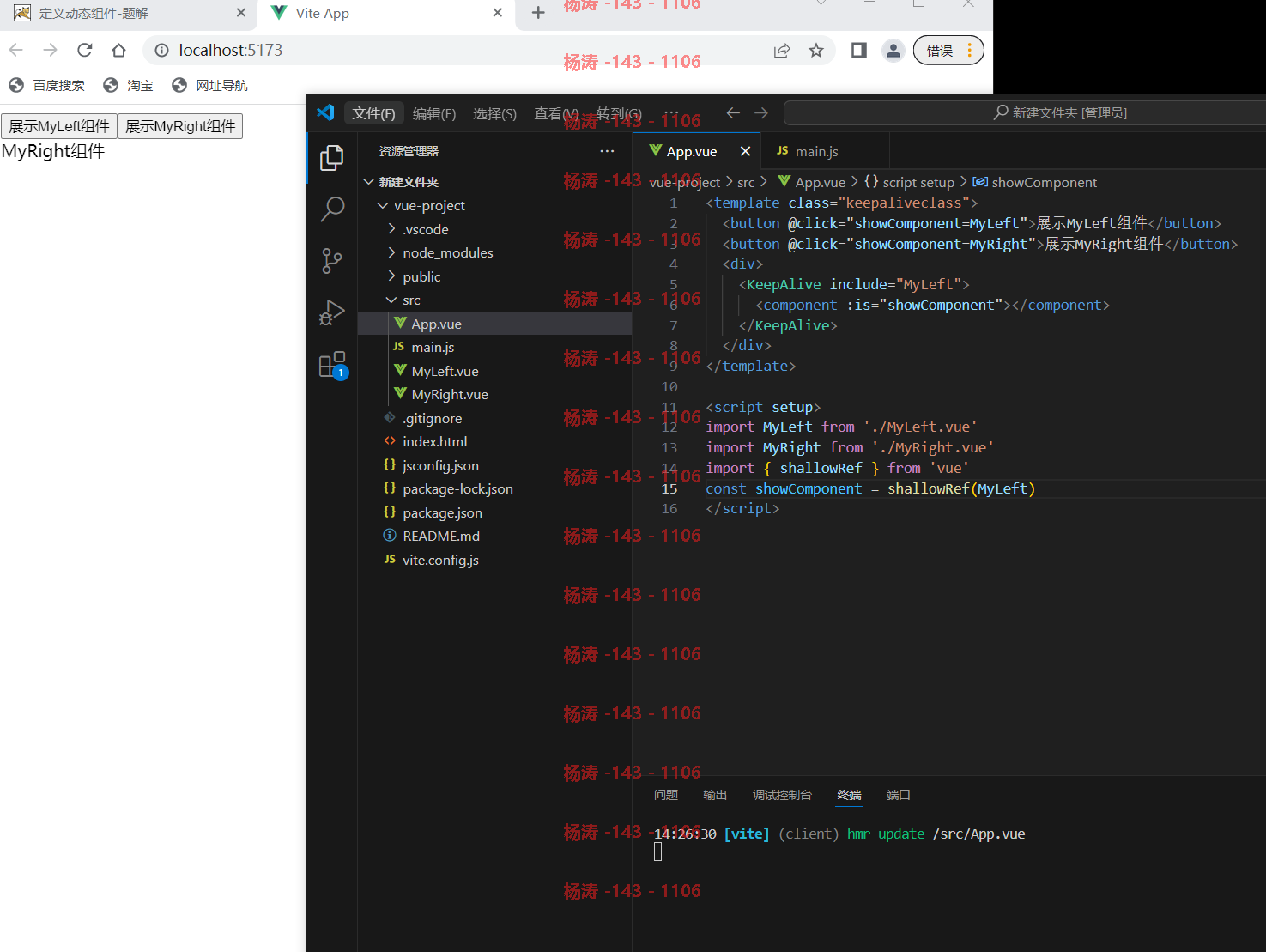Open package-lock.json file
Screen dimensions: 1266x952
point(494,489)
